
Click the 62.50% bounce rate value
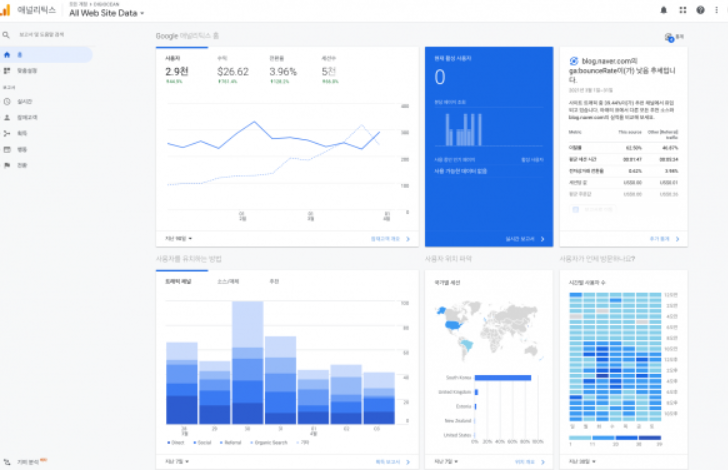click(x=634, y=148)
